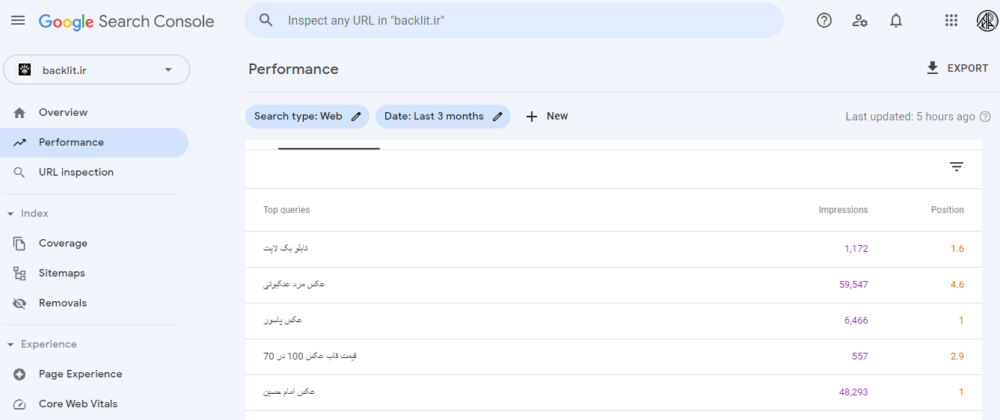
Task: Click the Help question mark icon
Action: click(824, 20)
